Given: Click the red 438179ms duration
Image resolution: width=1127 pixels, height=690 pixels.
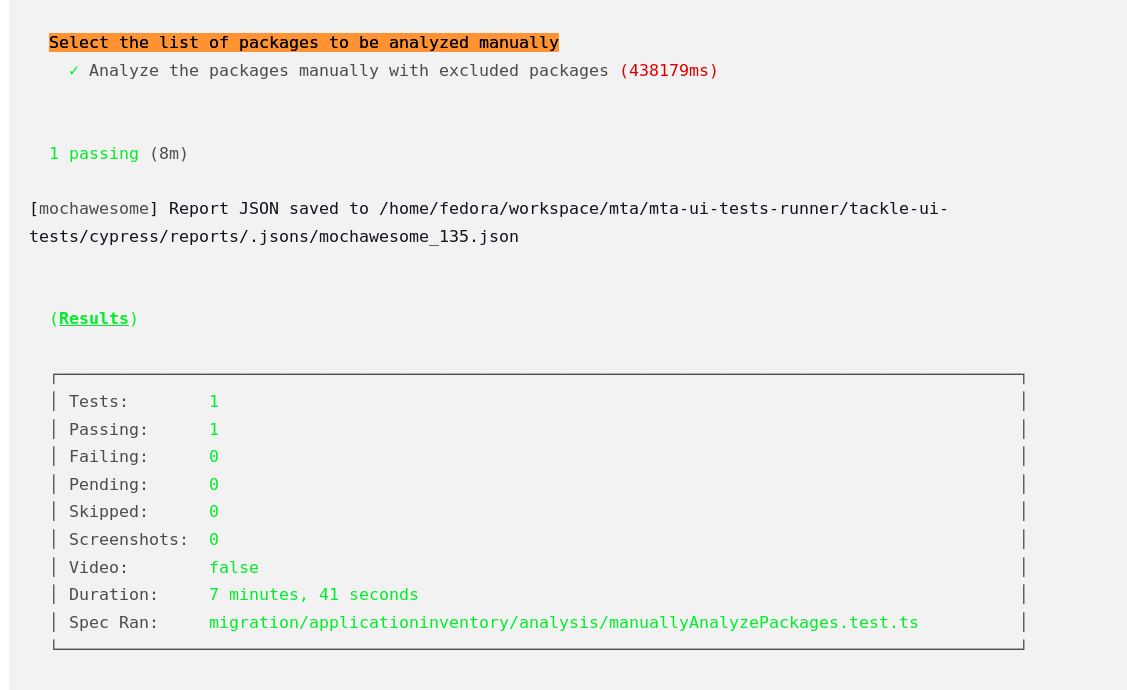Looking at the screenshot, I should coord(668,71).
